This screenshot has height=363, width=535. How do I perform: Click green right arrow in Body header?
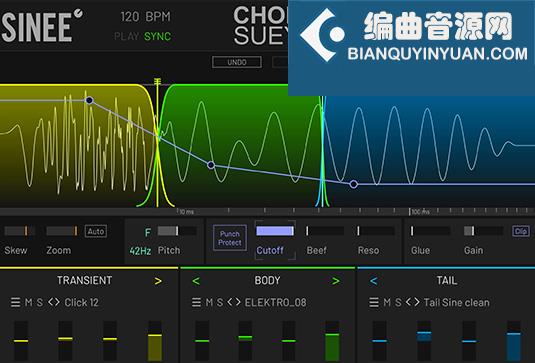[x=336, y=281]
